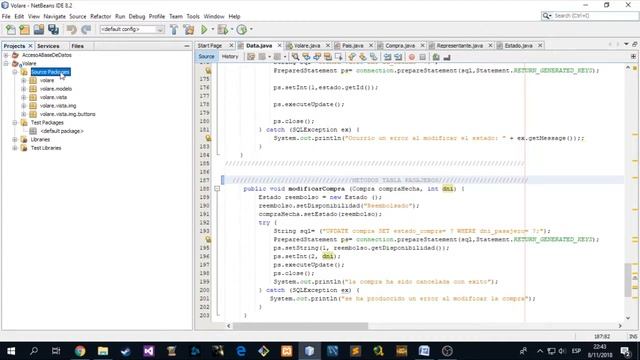Open Profile Project dropdown arrow

point(251,29)
